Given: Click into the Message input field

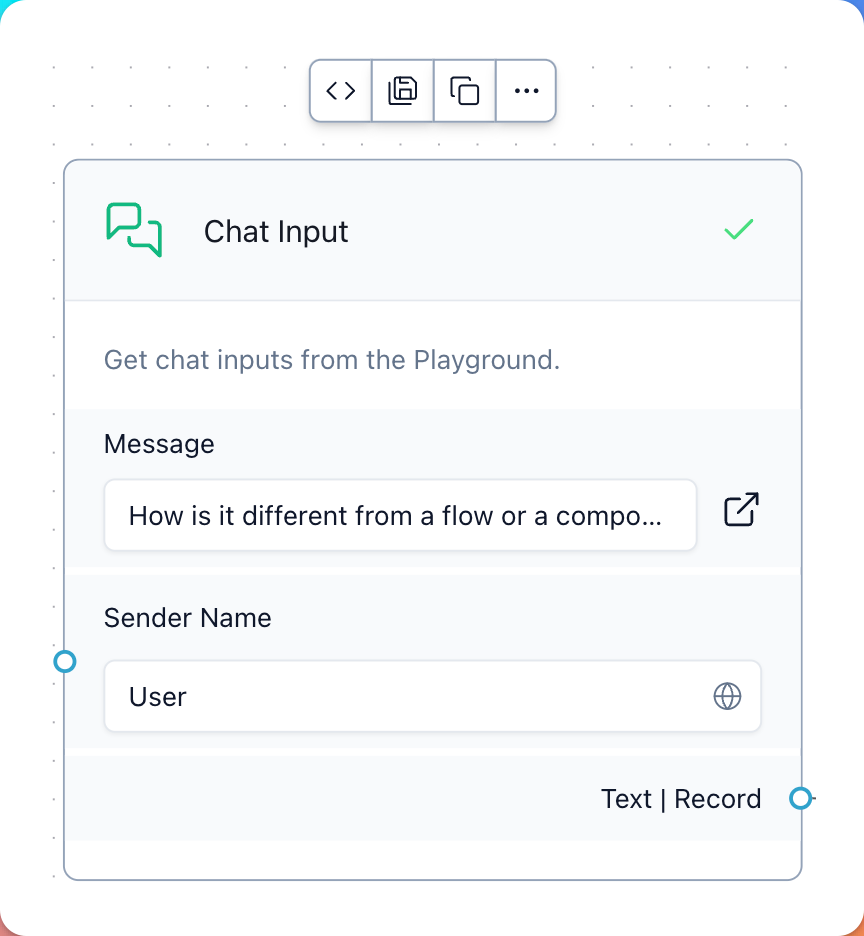Looking at the screenshot, I should 400,515.
